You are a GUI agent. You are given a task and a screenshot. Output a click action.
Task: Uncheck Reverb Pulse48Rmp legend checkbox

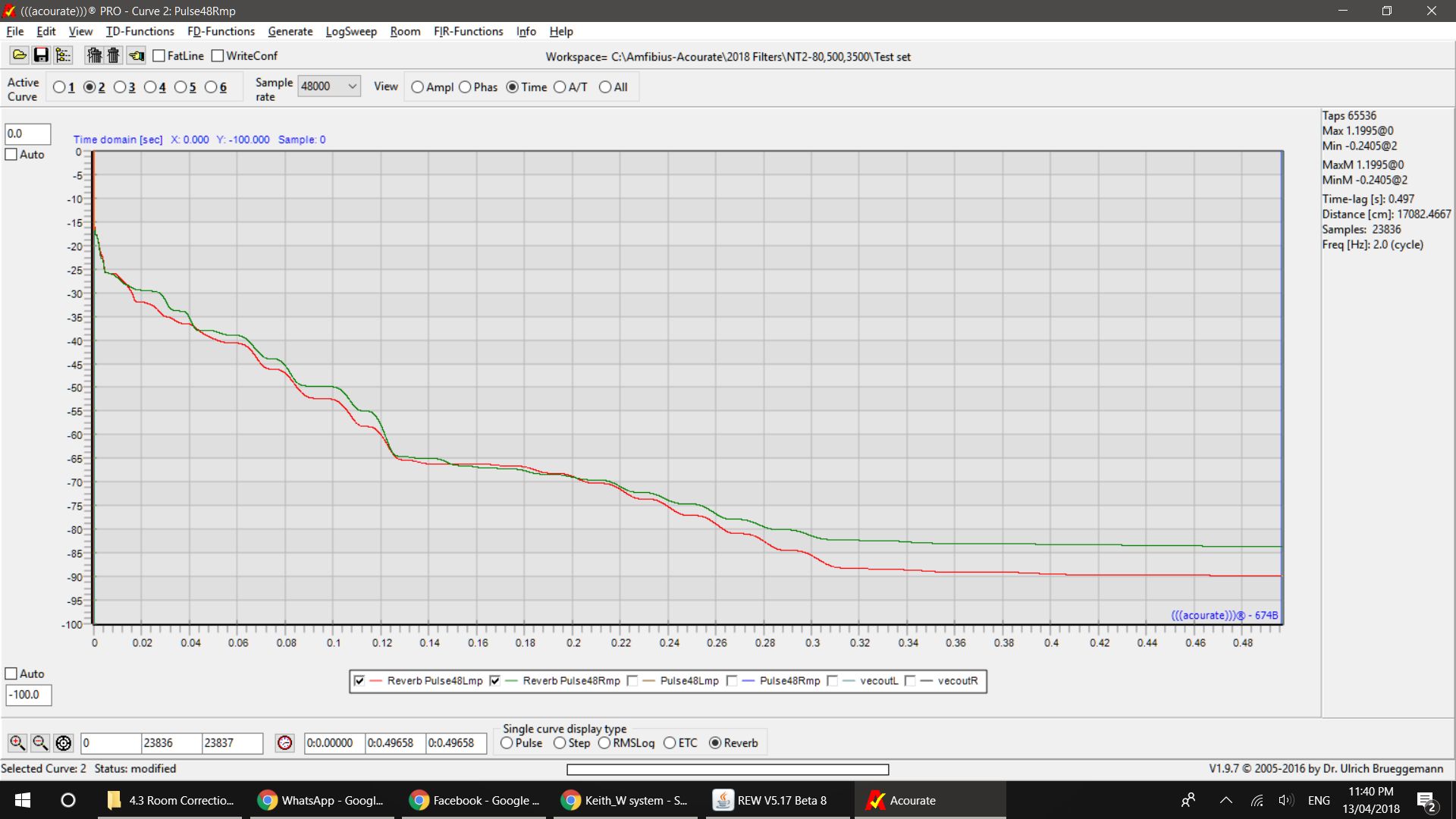(495, 681)
